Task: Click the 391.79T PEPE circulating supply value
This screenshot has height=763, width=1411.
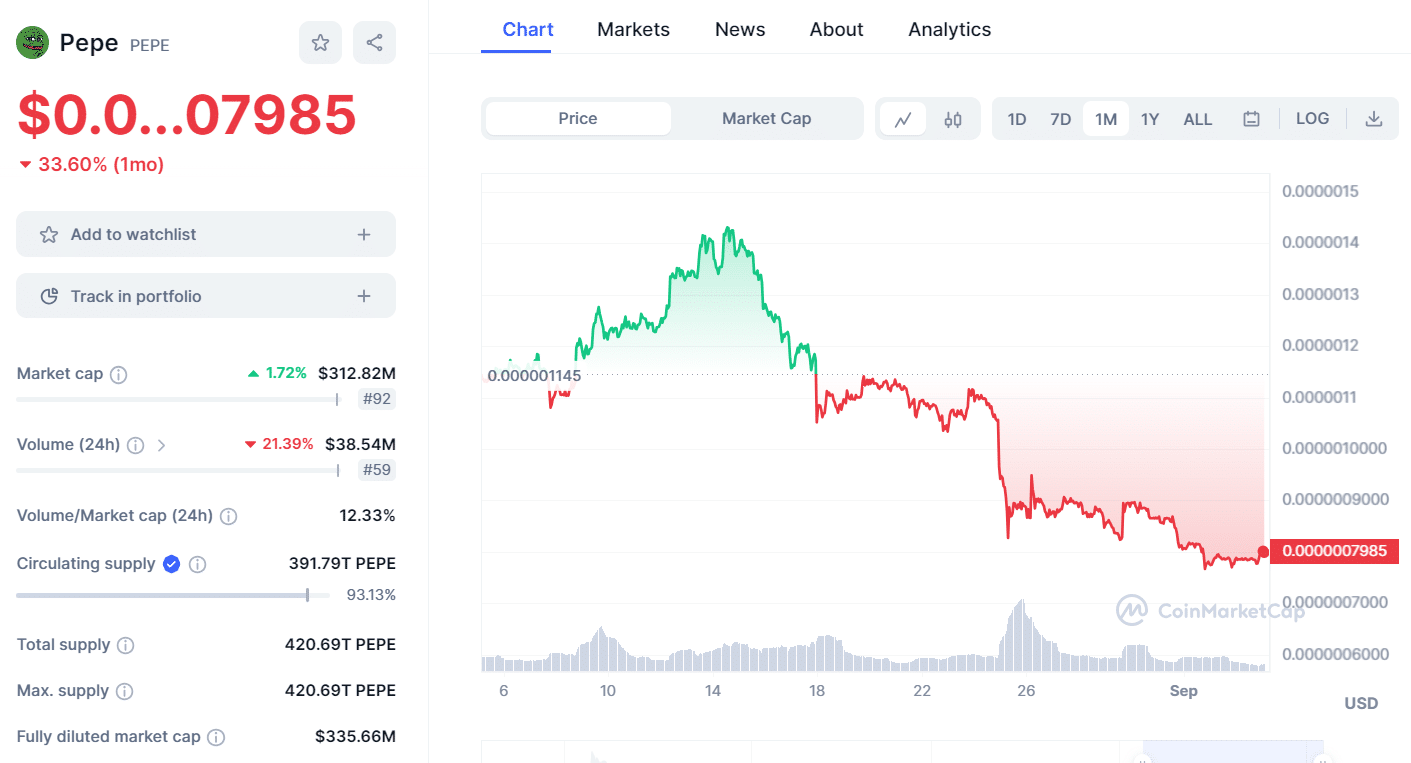Action: [342, 563]
